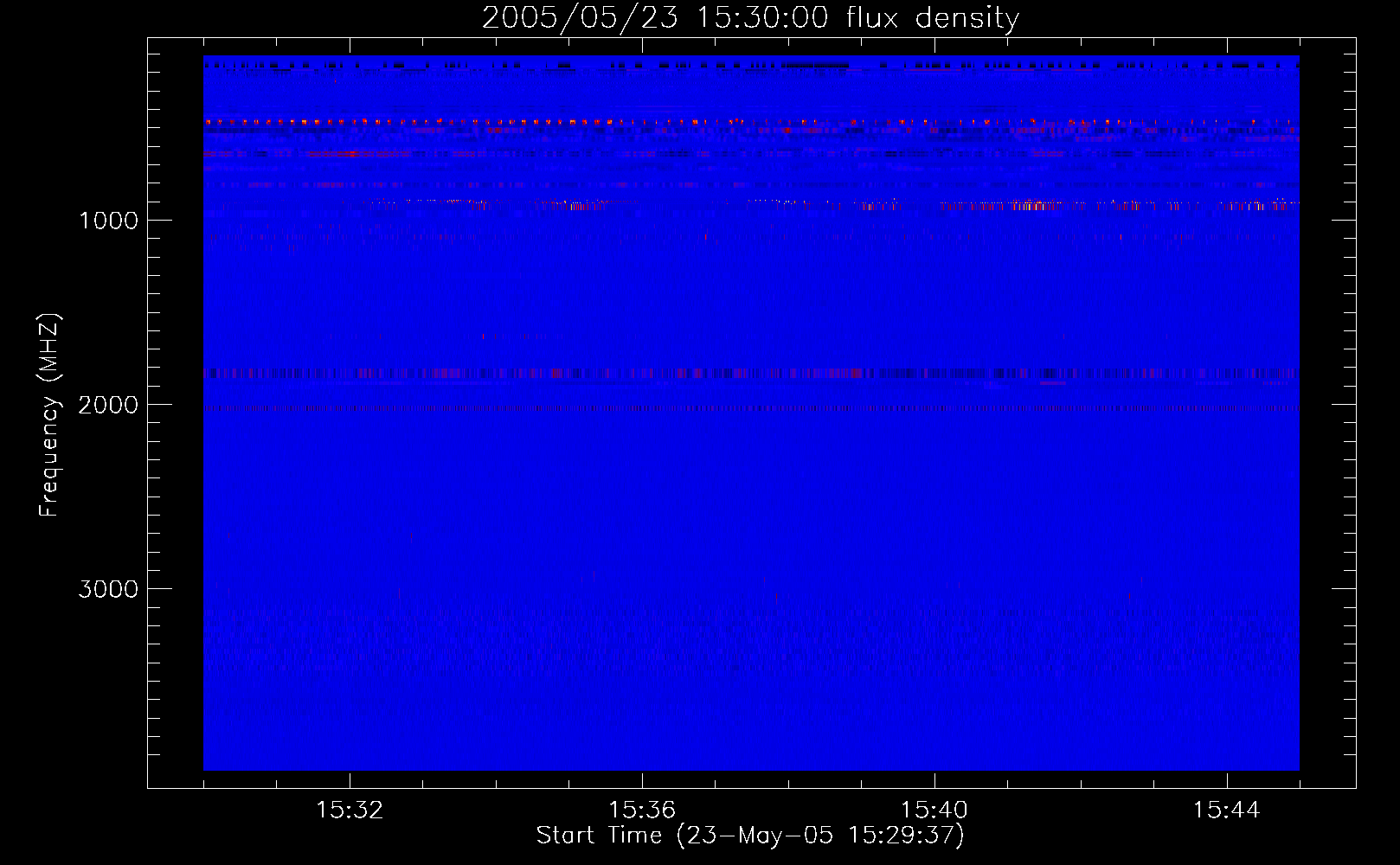Screen dimensions: 1400x865
Task: Click the 1000 frequency tick label
Action: click(108, 221)
